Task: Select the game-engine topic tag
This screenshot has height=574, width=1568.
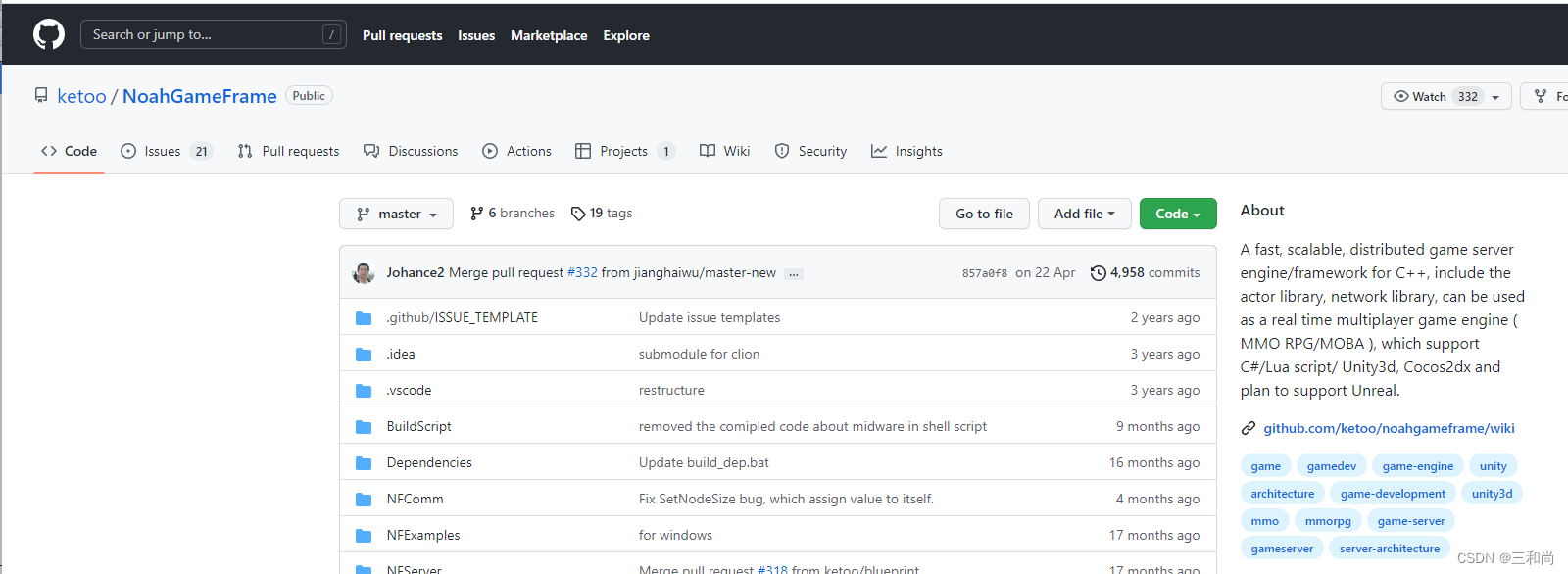Action: tap(1417, 466)
